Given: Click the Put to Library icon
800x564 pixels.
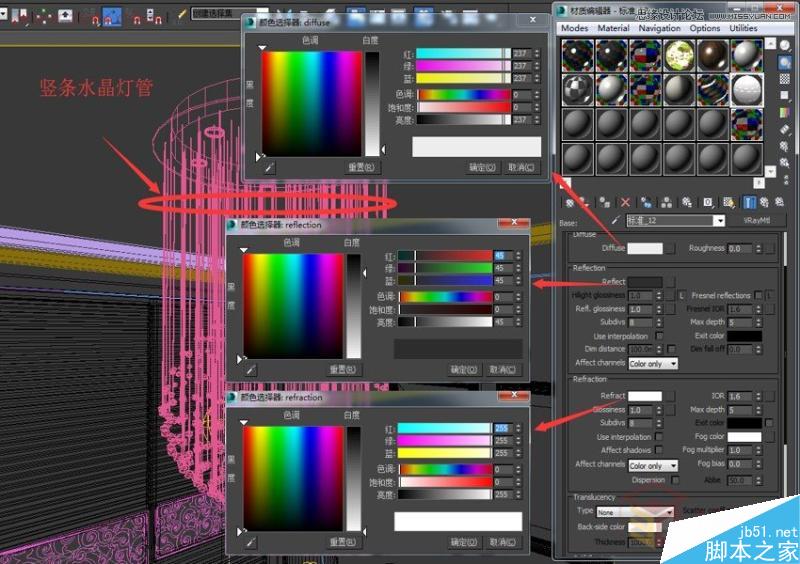Looking at the screenshot, I should point(687,203).
